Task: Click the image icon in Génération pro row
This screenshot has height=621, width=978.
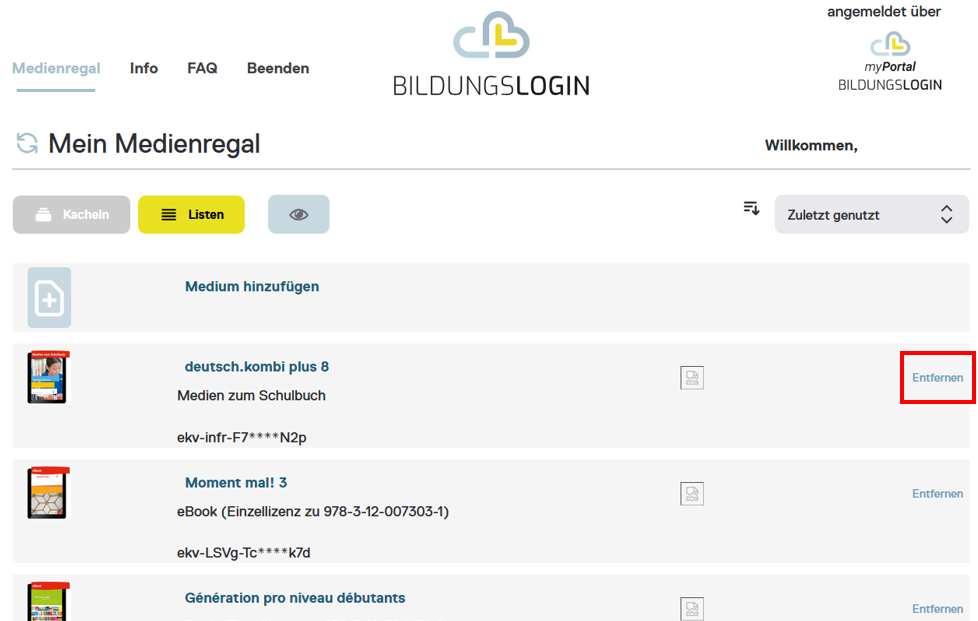Action: [x=692, y=609]
